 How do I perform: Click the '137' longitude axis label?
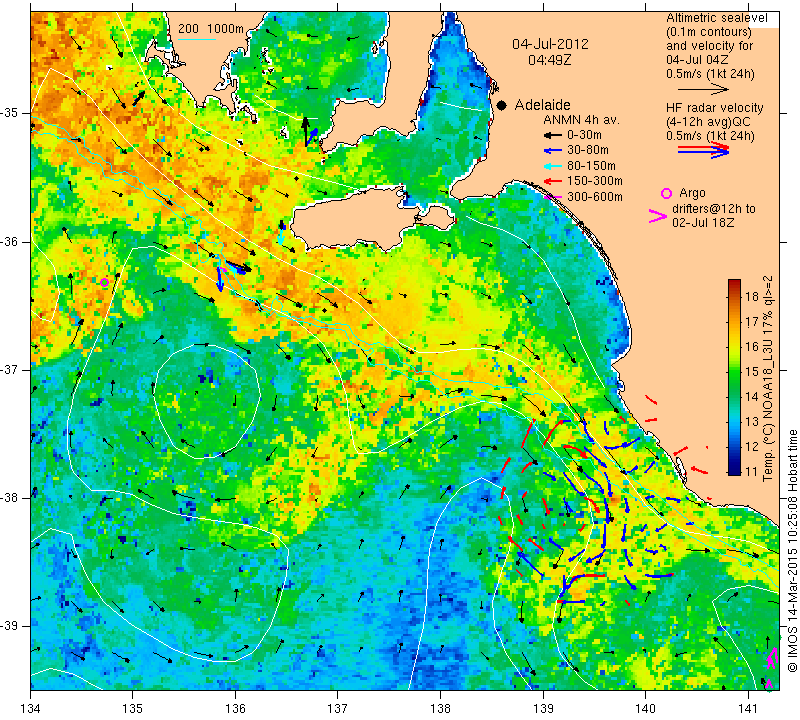tap(338, 709)
